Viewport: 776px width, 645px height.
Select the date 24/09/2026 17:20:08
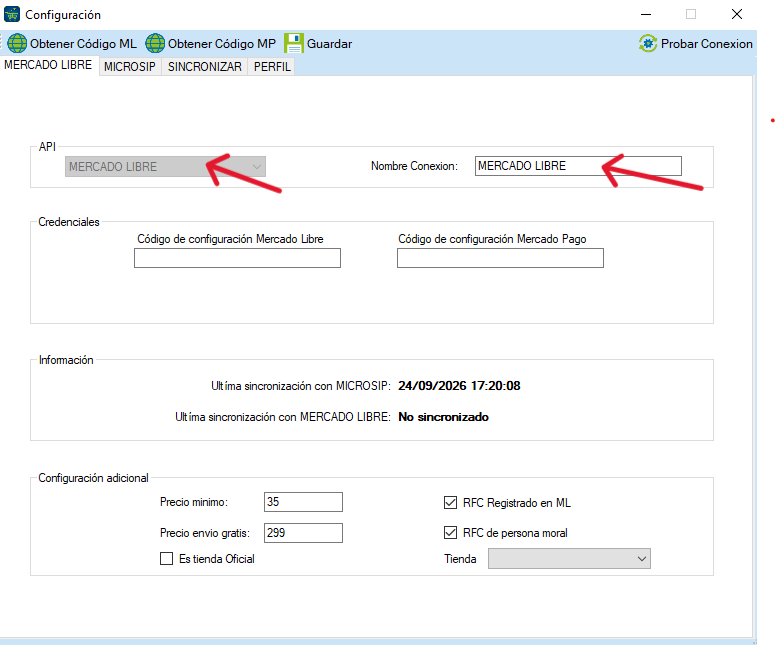pos(459,386)
